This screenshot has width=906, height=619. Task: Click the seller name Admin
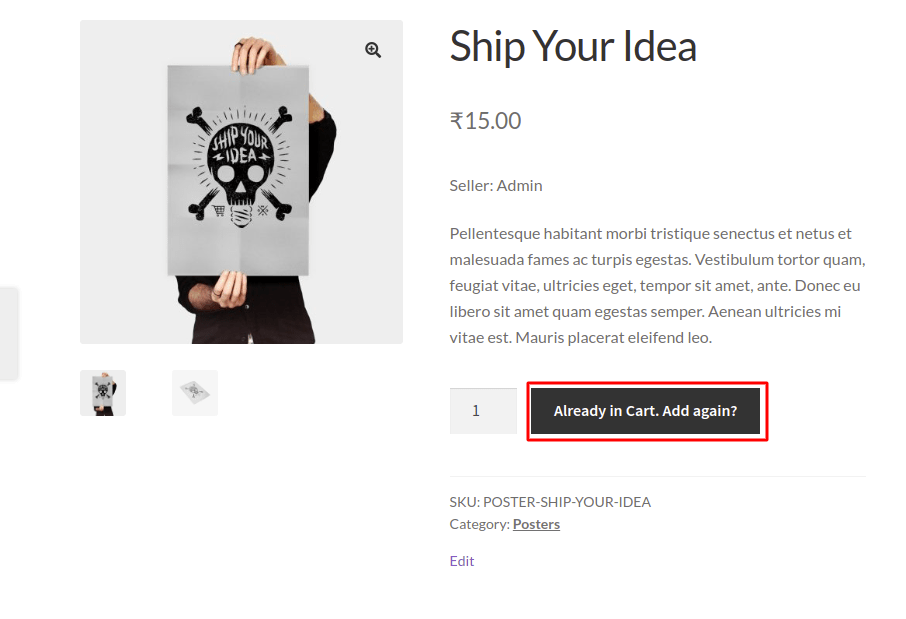522,185
